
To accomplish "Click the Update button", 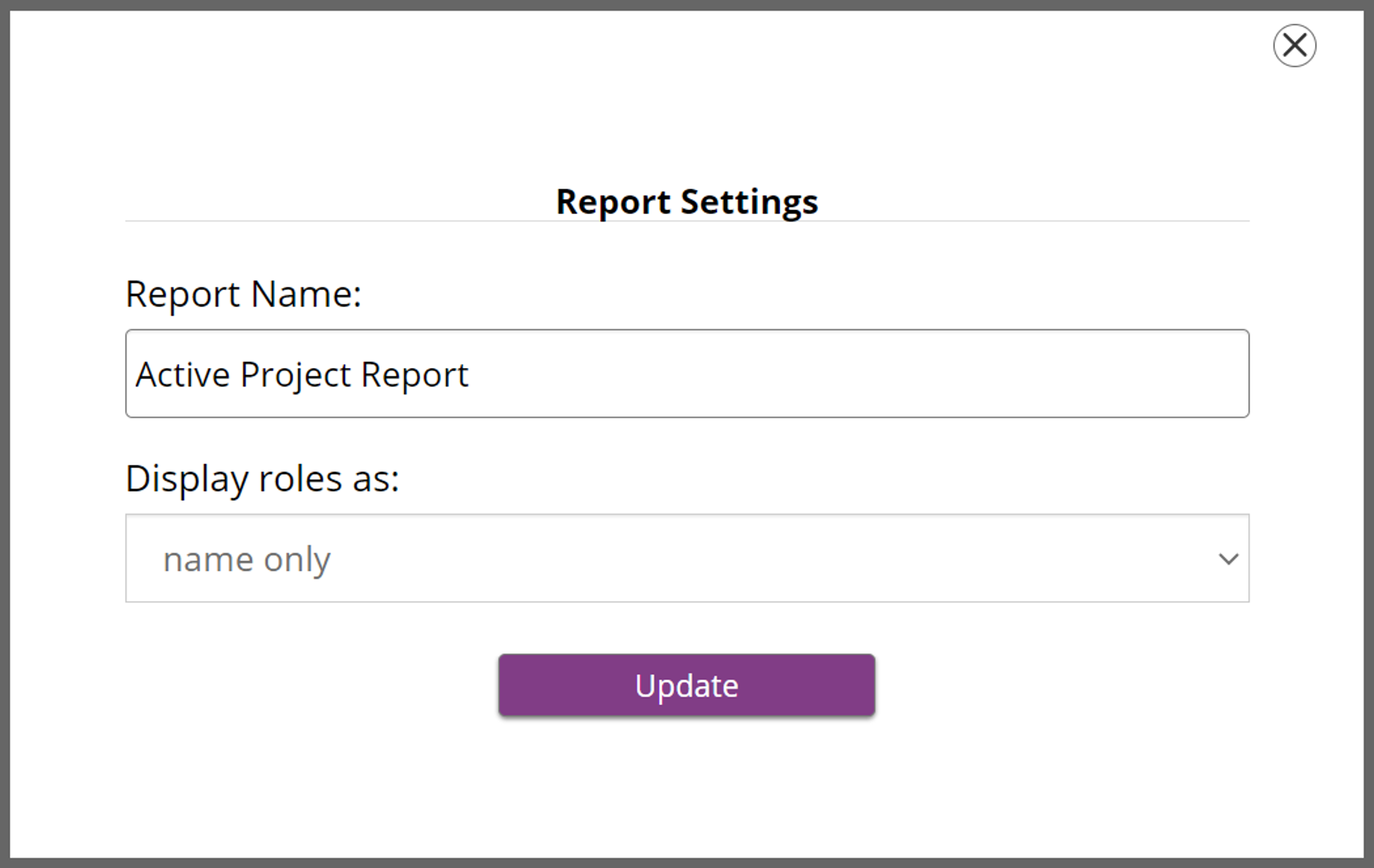I will (x=686, y=685).
